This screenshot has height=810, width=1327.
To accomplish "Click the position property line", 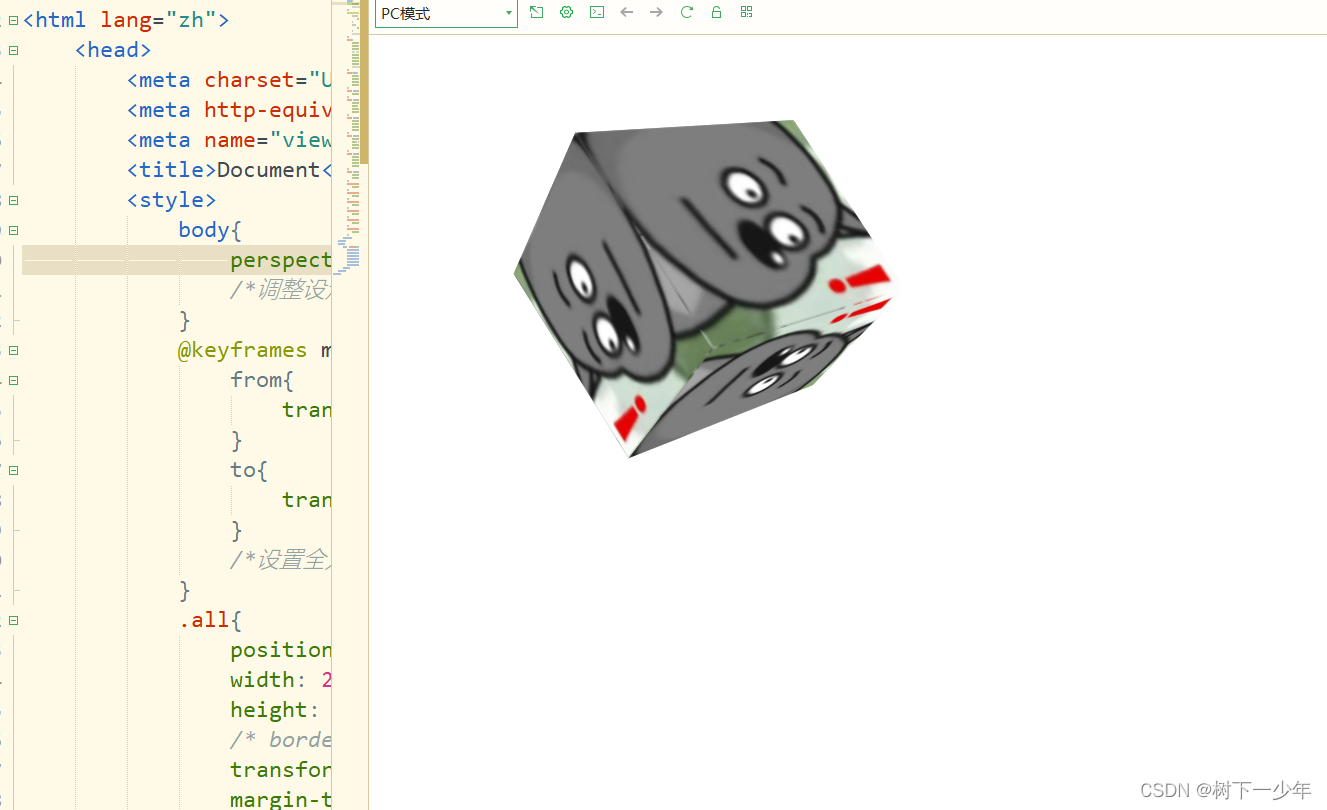I will pos(281,650).
